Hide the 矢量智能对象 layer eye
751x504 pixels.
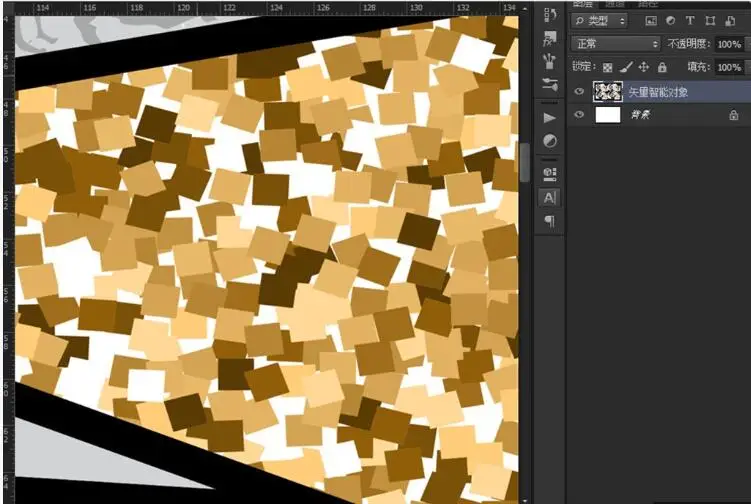579,92
